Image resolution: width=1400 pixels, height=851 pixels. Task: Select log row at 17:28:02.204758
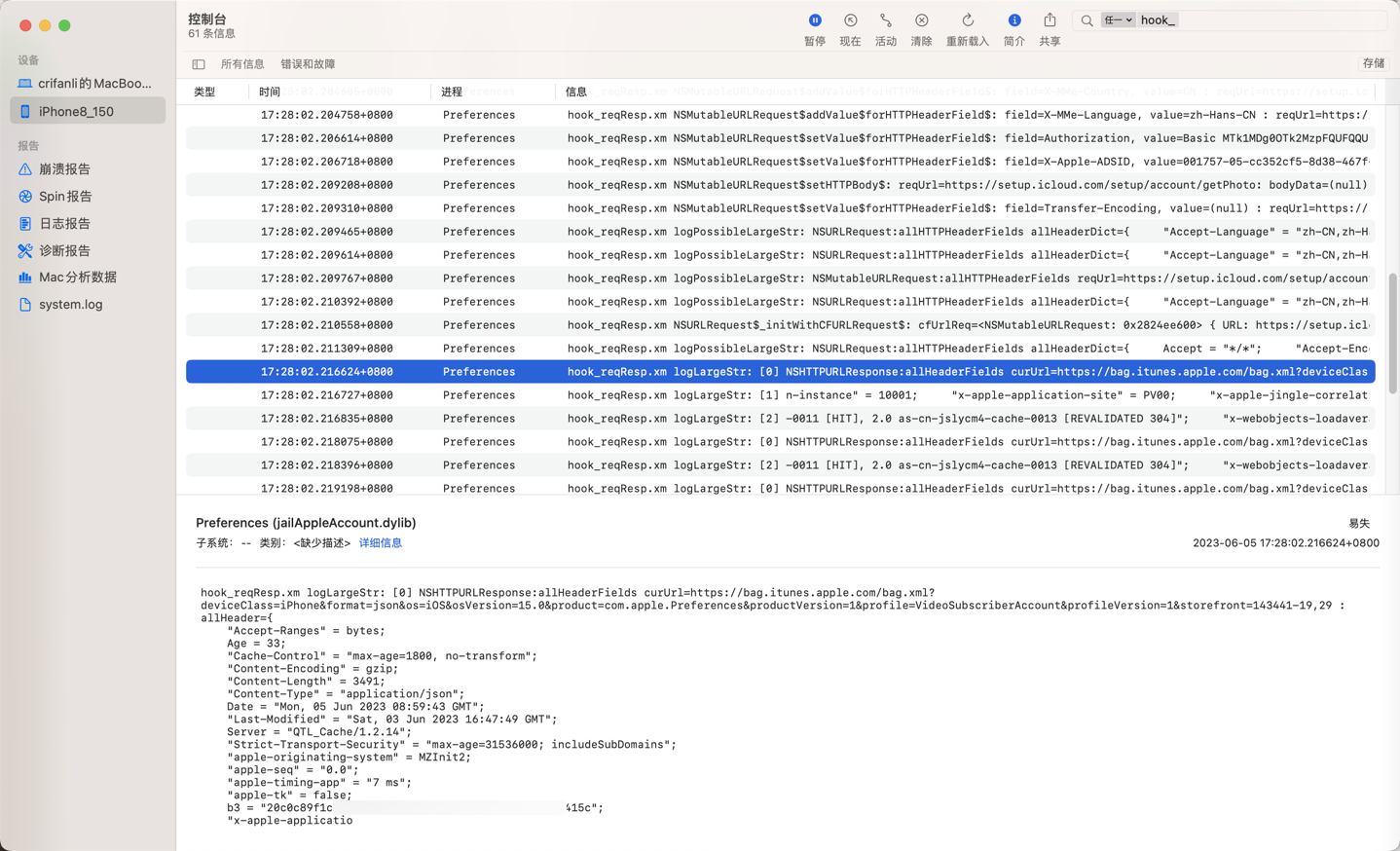click(x=781, y=115)
